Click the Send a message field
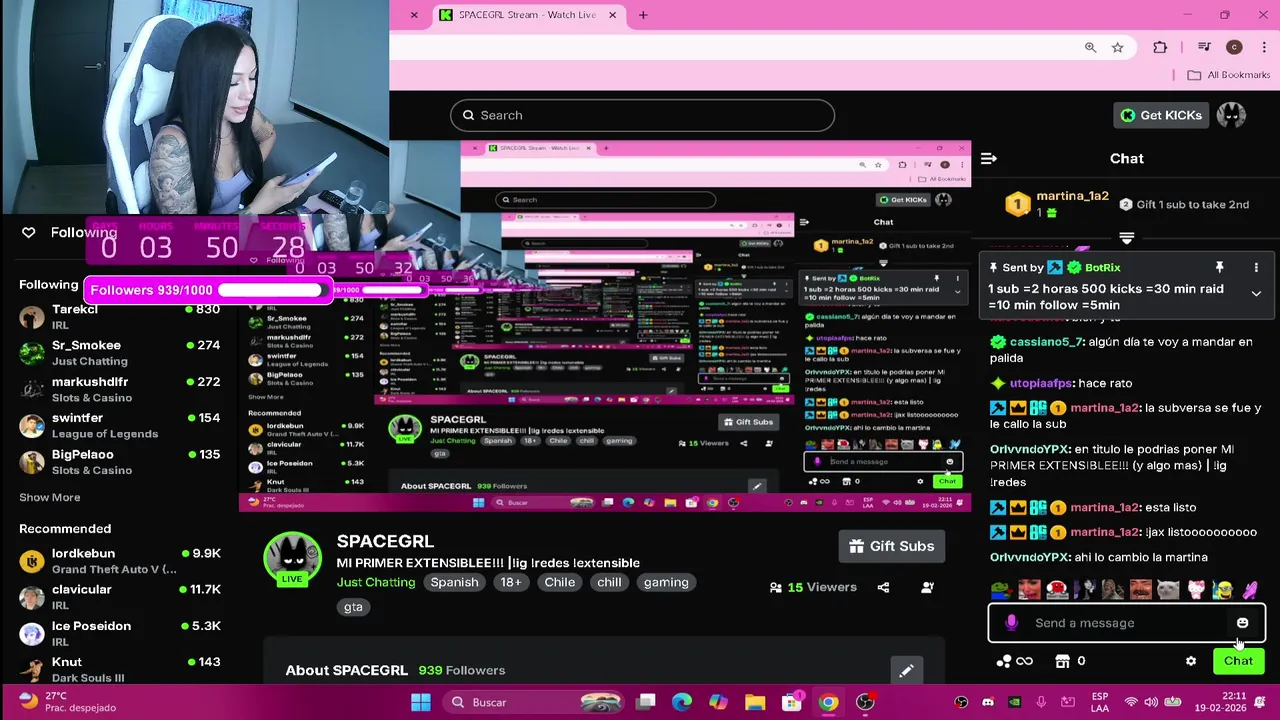 pos(1127,623)
